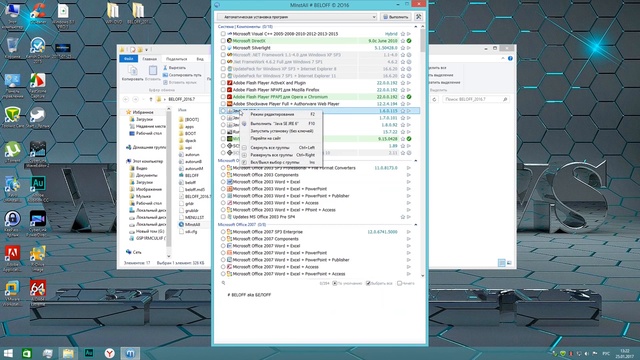
Task: Click the star icon for Microsoft Visual C++
Action: (402, 34)
